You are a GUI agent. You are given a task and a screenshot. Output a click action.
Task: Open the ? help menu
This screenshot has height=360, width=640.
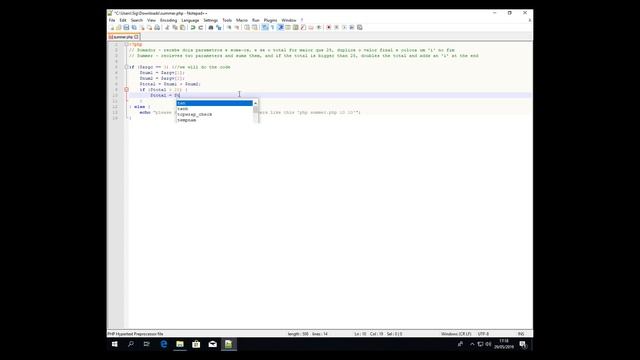(x=302, y=20)
